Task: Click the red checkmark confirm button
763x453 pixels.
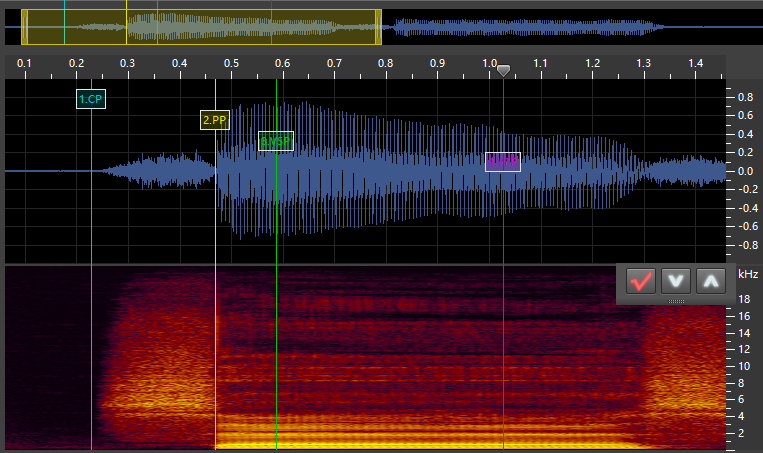Action: click(x=640, y=282)
